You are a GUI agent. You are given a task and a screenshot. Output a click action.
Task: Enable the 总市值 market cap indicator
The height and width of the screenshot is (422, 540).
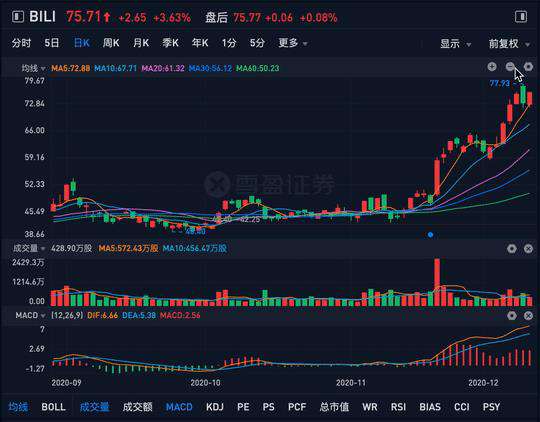pos(334,407)
